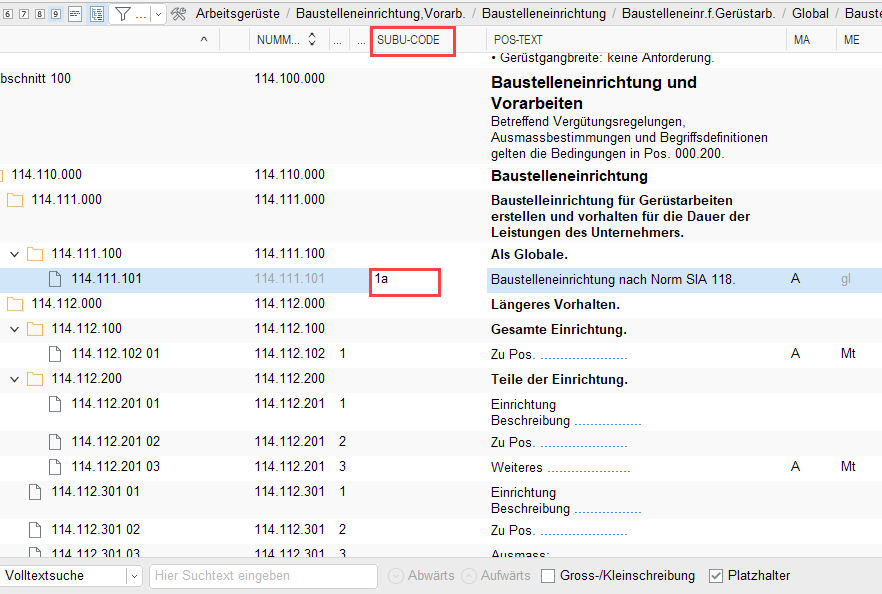Open the Volltextsuche search mode dropdown
The image size is (882, 594).
point(134,576)
